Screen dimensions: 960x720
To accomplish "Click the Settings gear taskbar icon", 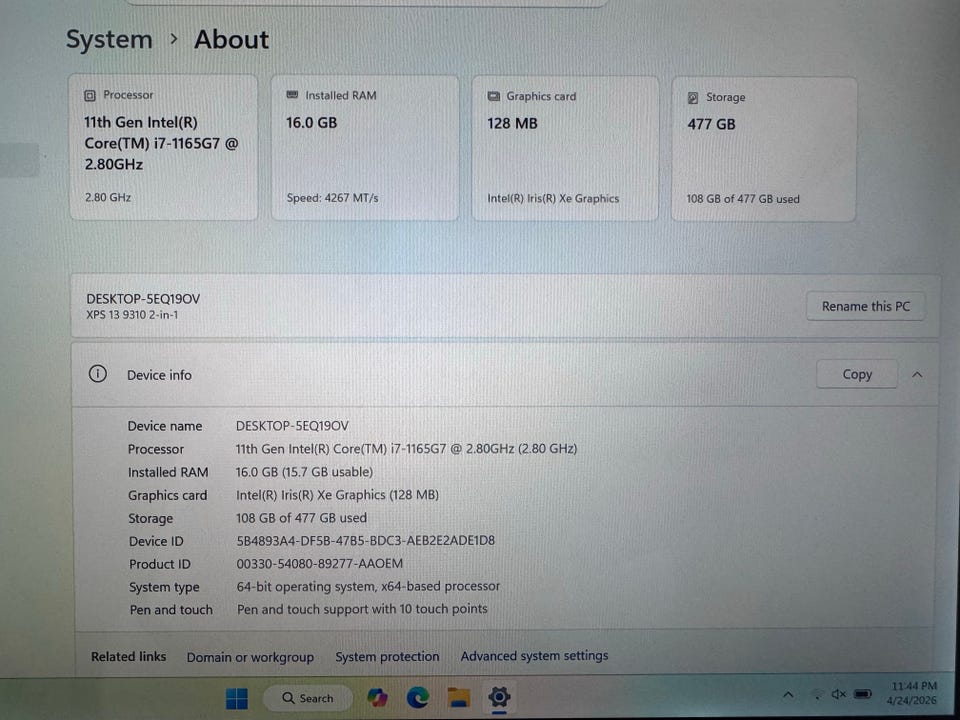I will [499, 697].
